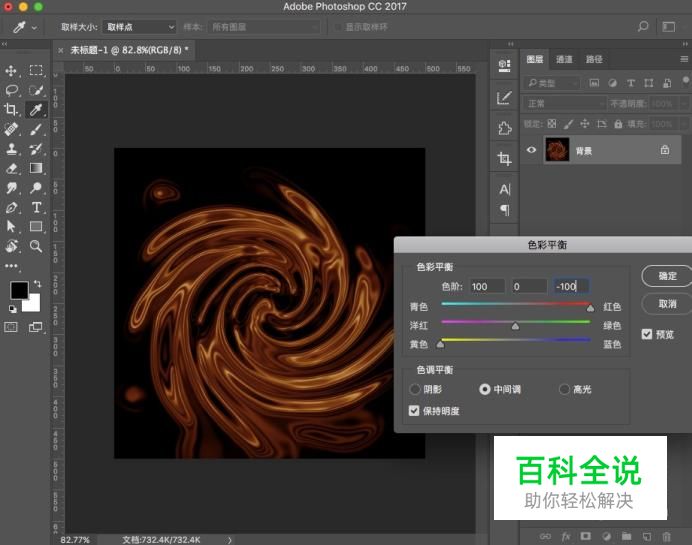This screenshot has height=545, width=692.
Task: Open the 正常 blend mode dropdown
Action: click(x=565, y=104)
